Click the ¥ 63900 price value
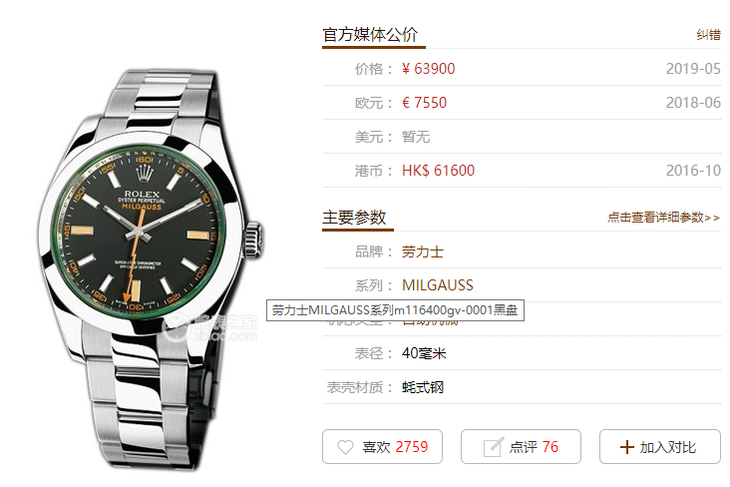This screenshot has height=487, width=730. (x=428, y=69)
